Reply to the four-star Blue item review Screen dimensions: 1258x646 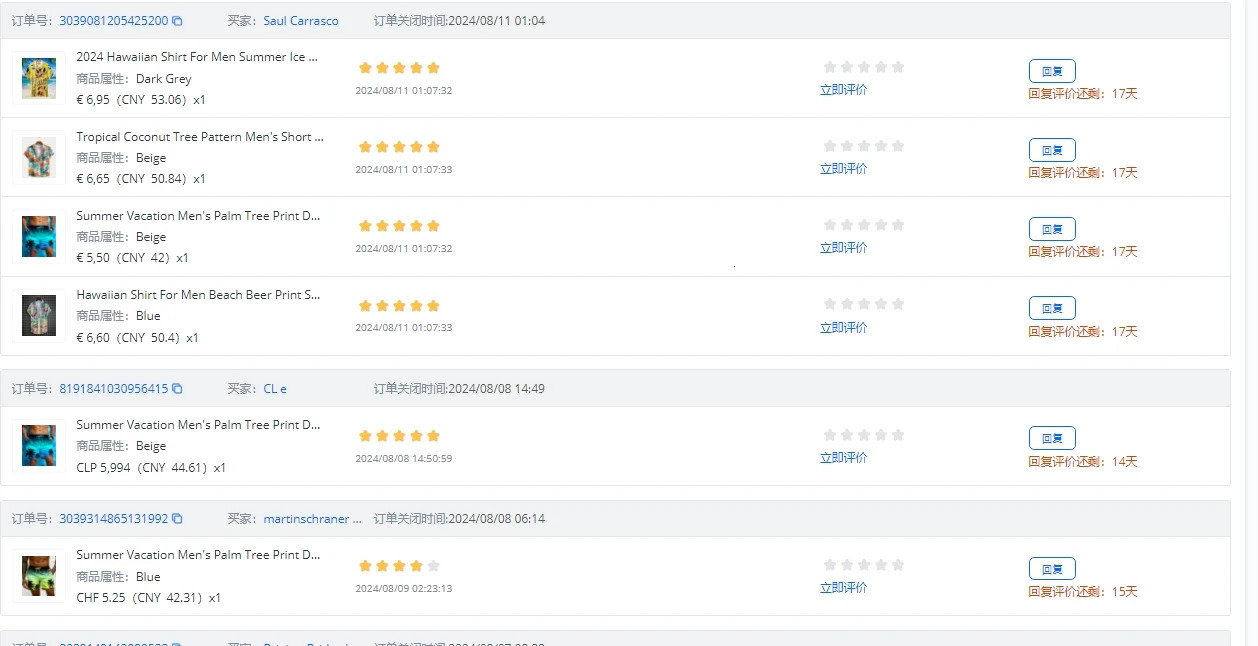[x=1051, y=568]
